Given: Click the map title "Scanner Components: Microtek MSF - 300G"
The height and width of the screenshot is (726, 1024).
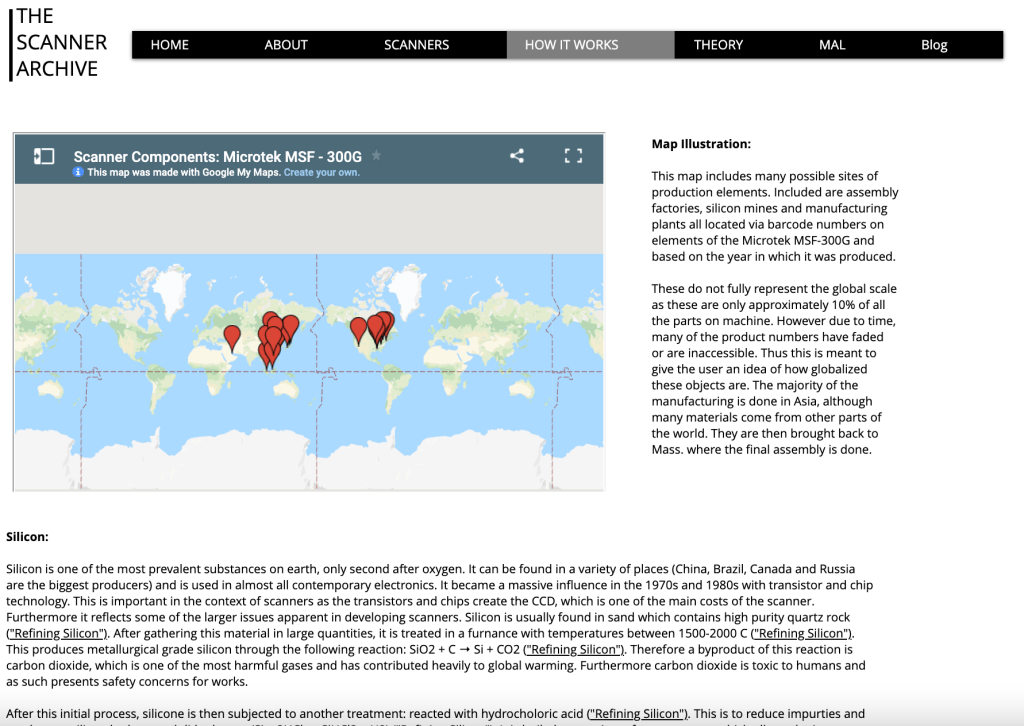Looking at the screenshot, I should pyautogui.click(x=217, y=157).
